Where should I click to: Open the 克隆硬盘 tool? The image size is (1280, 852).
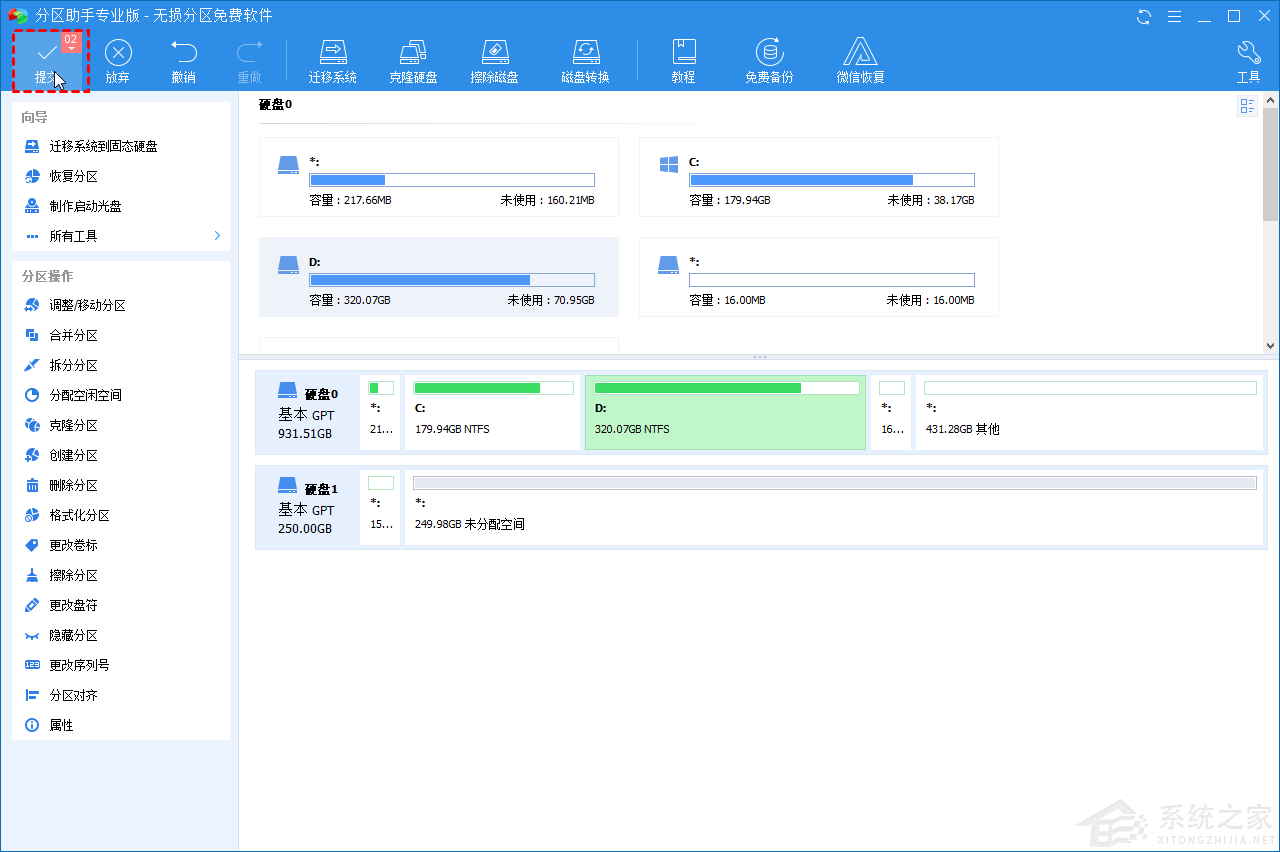click(413, 53)
